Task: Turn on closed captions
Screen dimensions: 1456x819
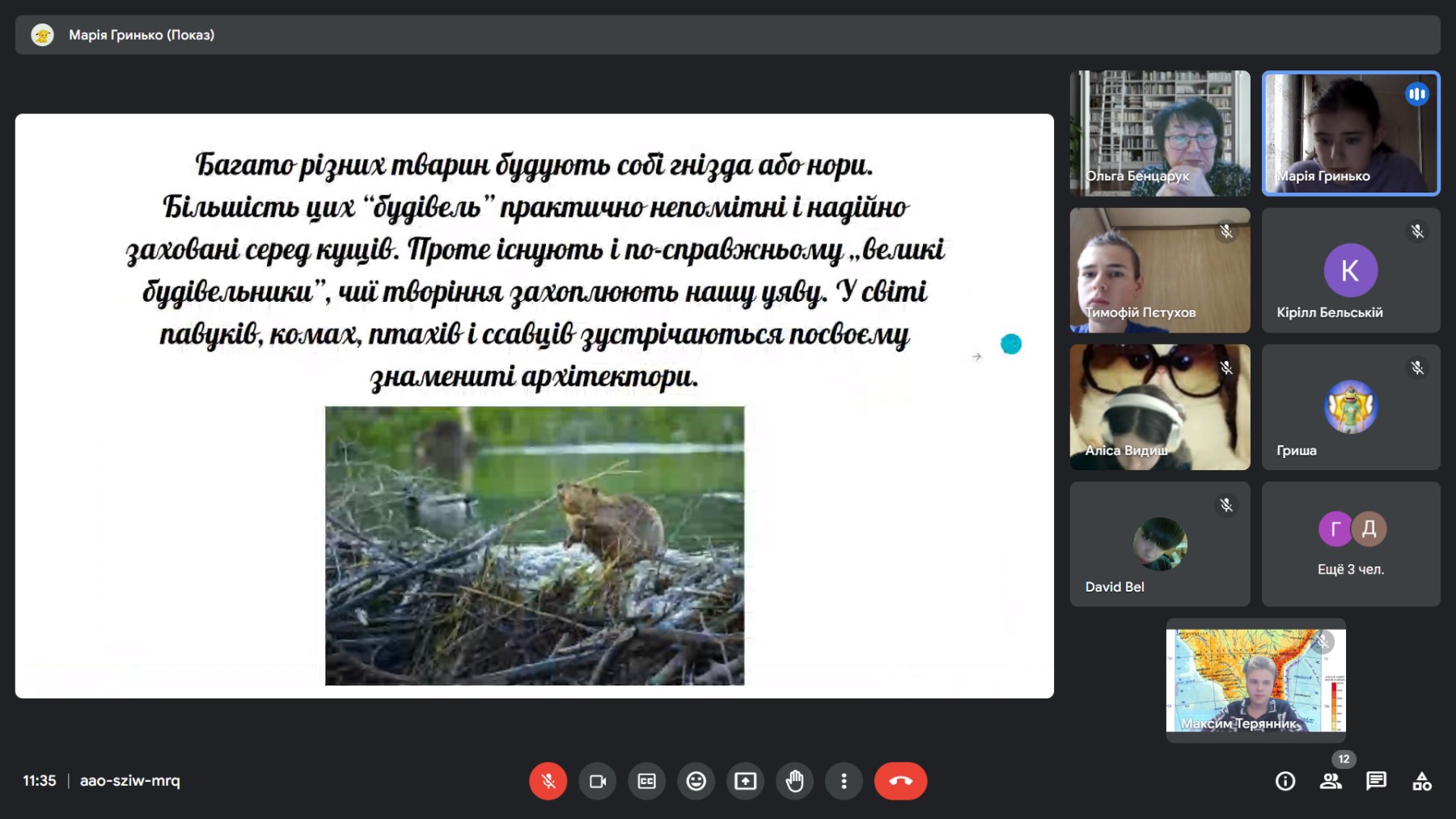Action: click(647, 781)
